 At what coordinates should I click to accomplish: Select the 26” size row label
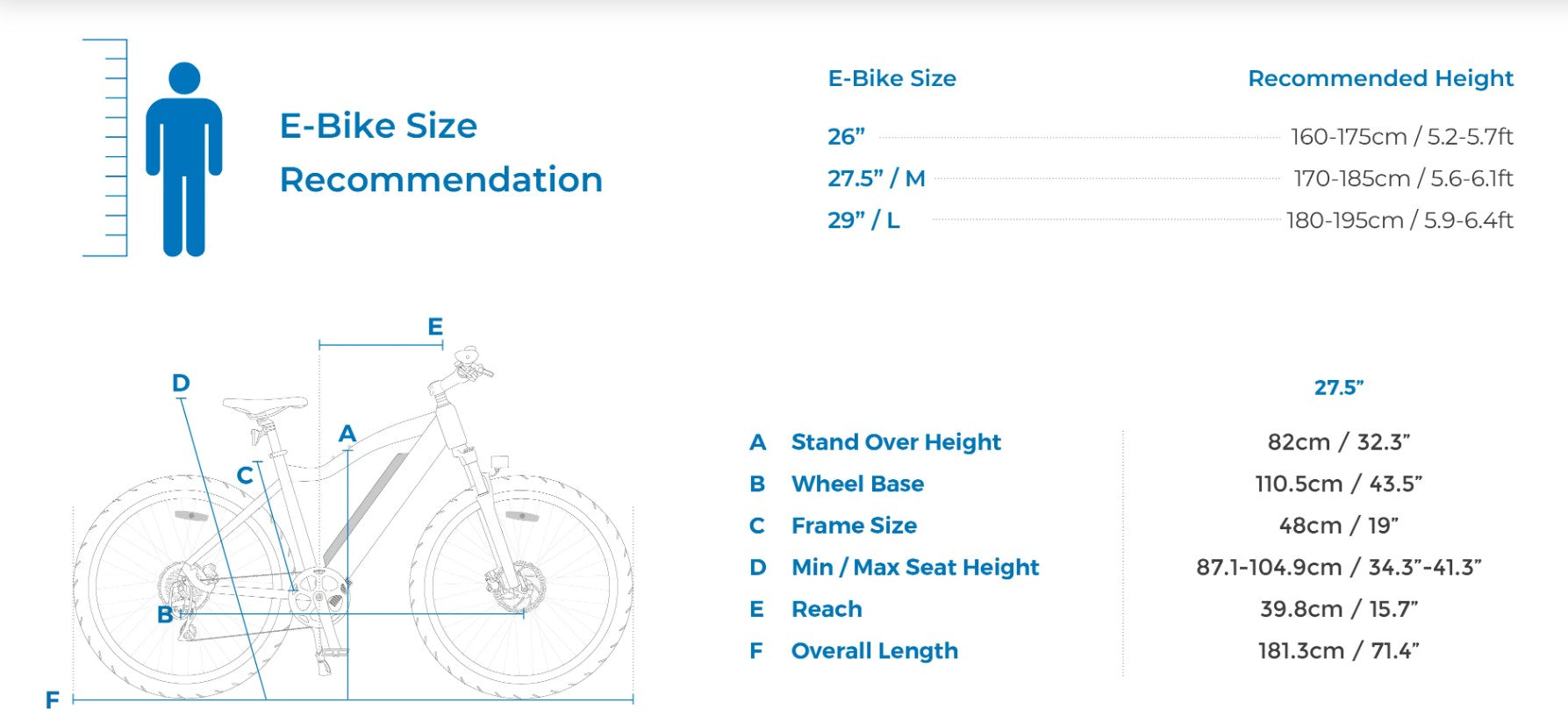846,137
